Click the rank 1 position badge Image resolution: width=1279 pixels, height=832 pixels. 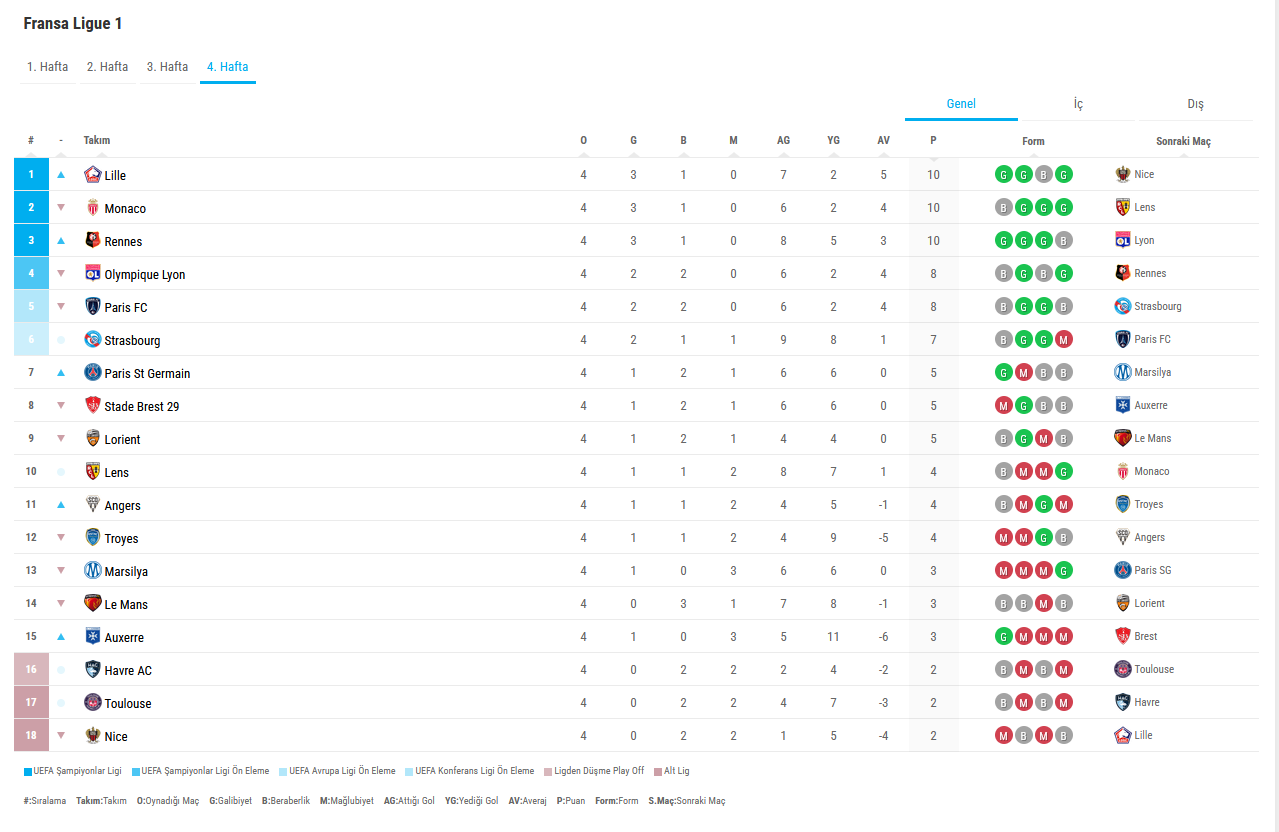tap(31, 175)
